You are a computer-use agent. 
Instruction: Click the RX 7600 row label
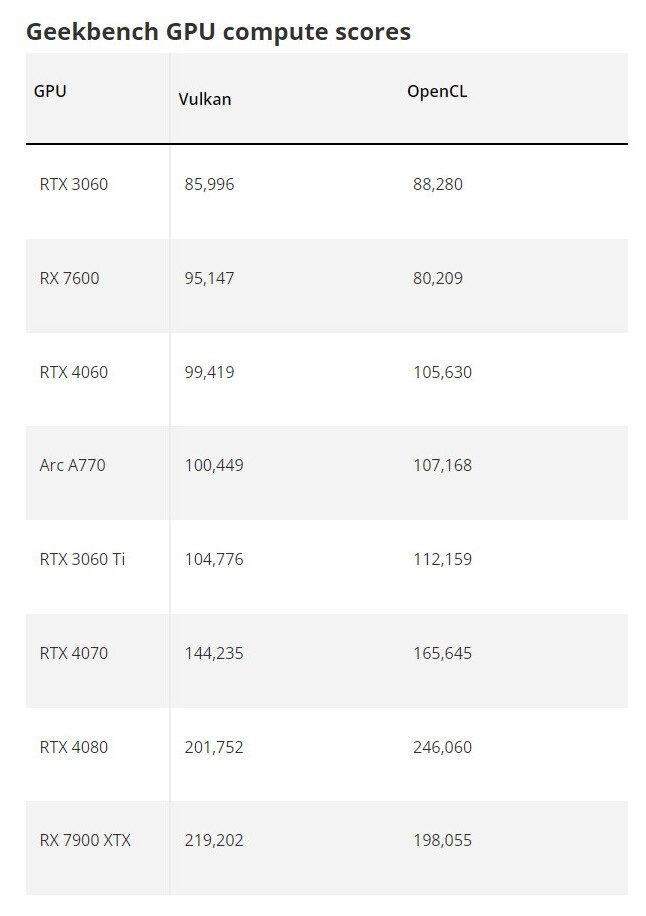click(70, 278)
